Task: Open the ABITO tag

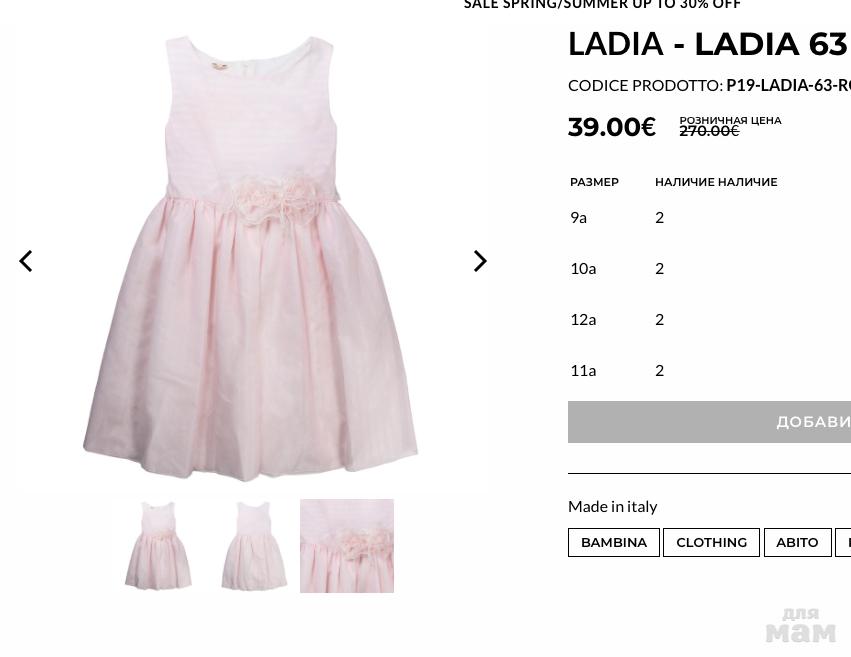Action: (797, 543)
